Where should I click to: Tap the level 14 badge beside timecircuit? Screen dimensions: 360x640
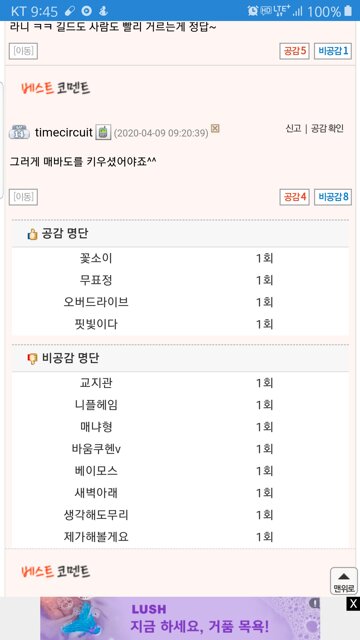click(19, 133)
